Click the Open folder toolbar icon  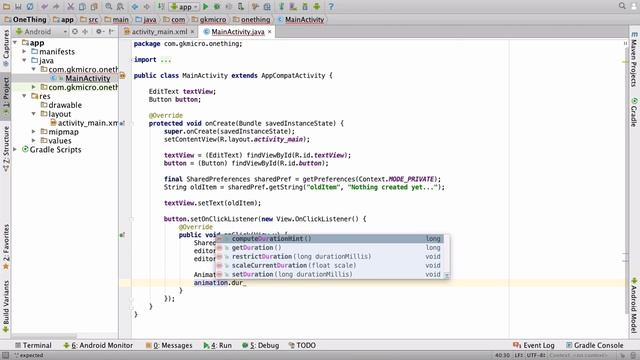tap(7, 7)
